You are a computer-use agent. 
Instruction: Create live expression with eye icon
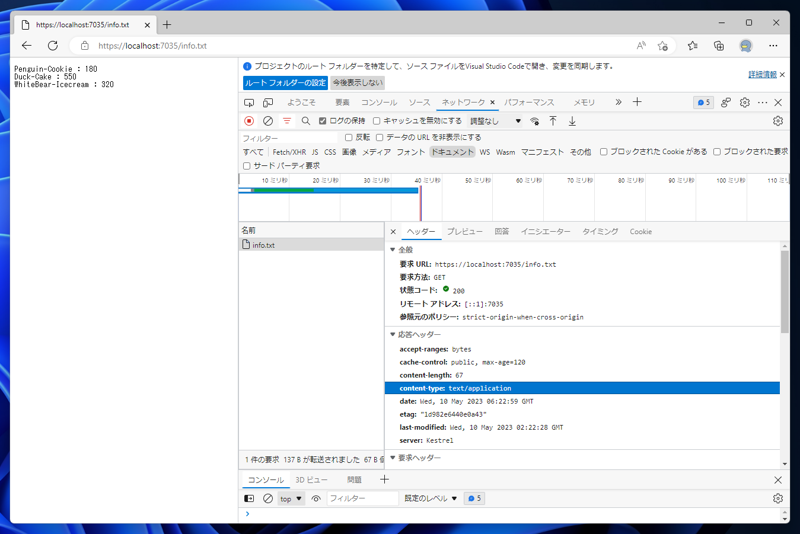click(316, 498)
